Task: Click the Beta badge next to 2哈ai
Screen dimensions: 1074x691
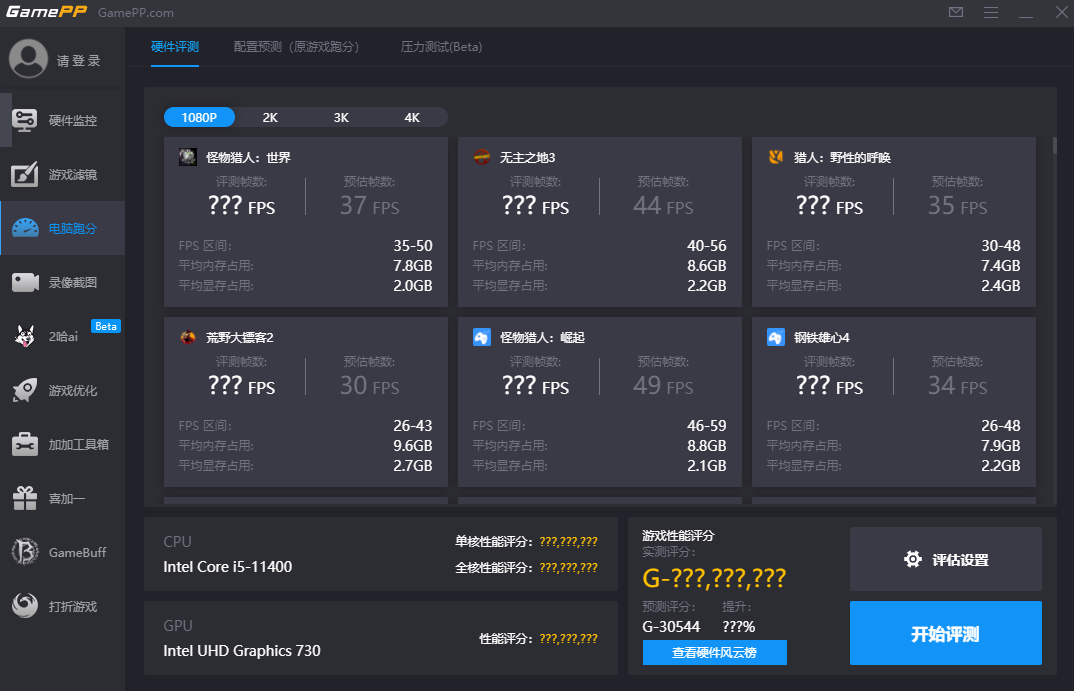Action: 105,326
